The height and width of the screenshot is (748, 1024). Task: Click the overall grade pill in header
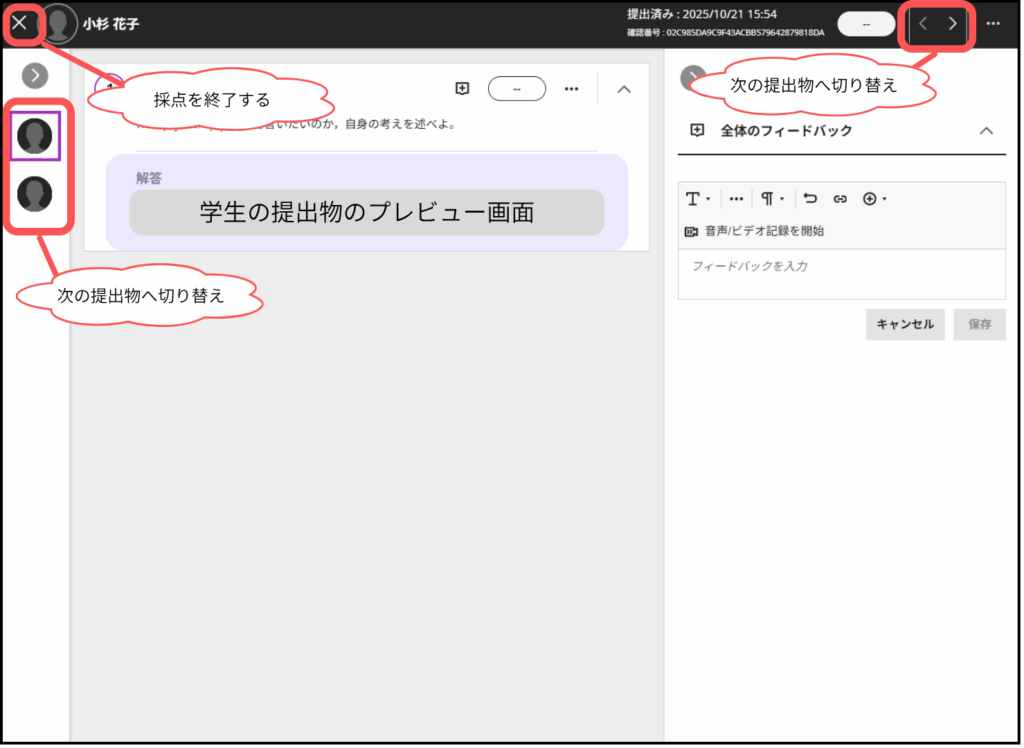(866, 24)
